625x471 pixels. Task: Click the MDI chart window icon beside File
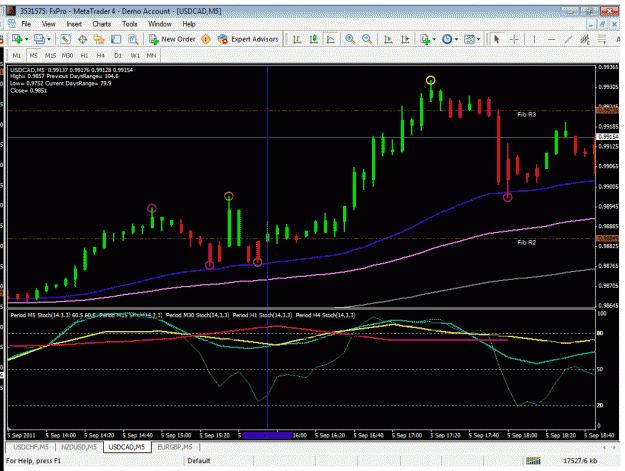pos(11,24)
